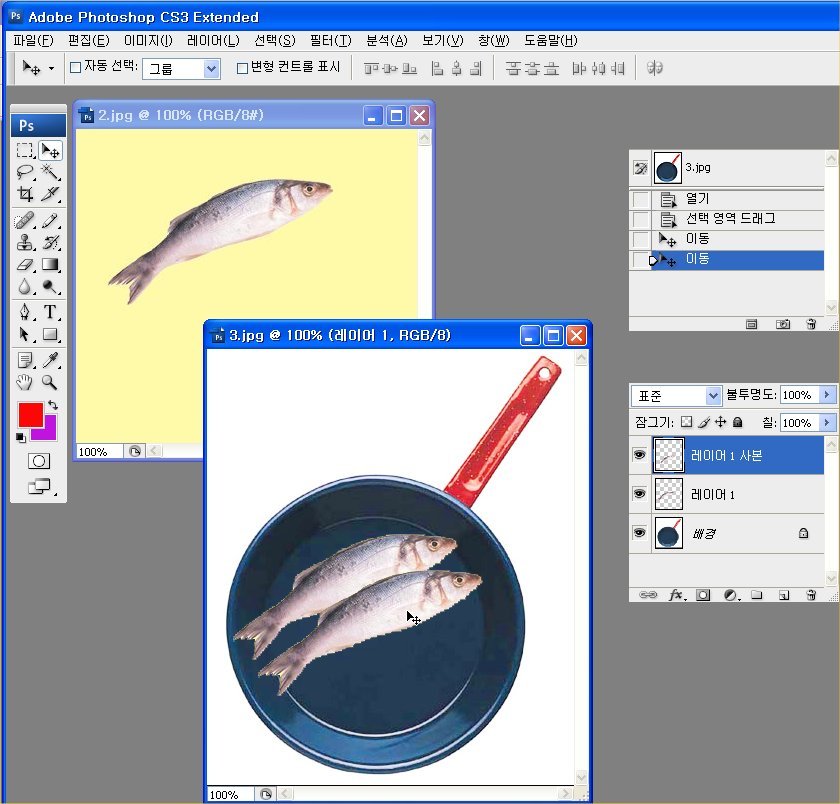
Task: Open the 그룹 auto-select dropdown
Action: [x=211, y=68]
